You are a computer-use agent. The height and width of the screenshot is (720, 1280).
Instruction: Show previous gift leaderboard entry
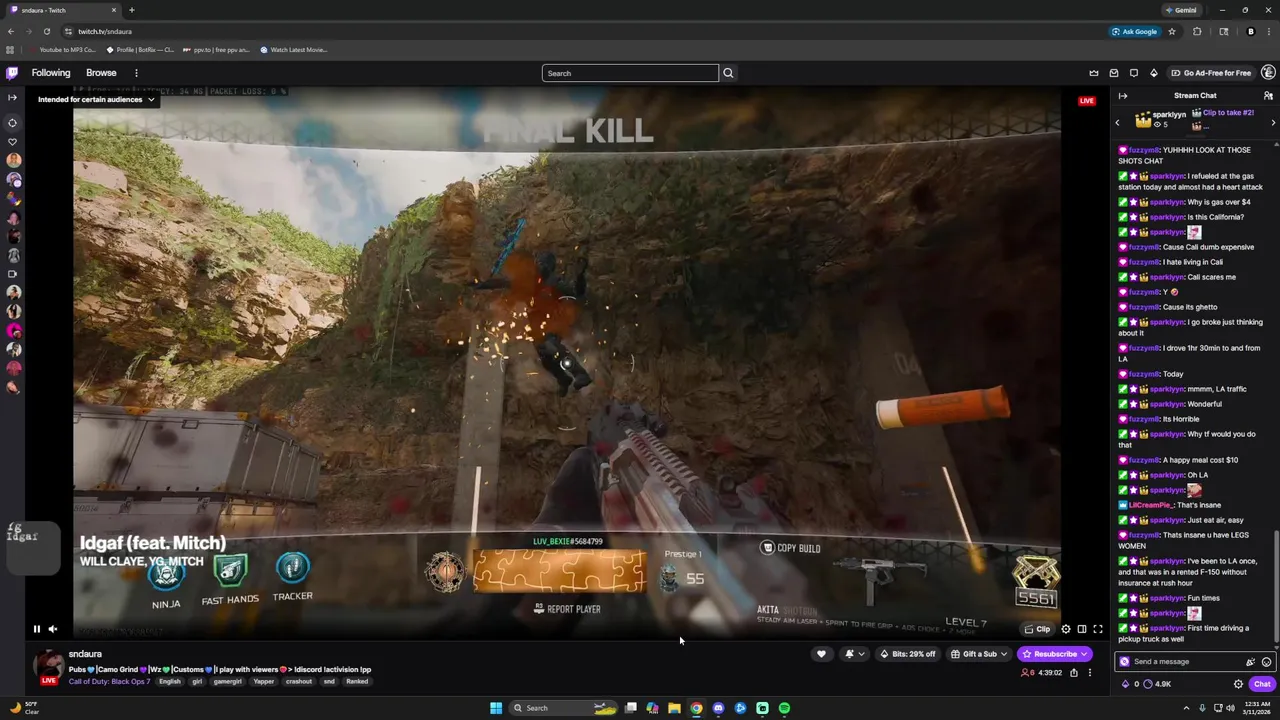[x=1118, y=123]
